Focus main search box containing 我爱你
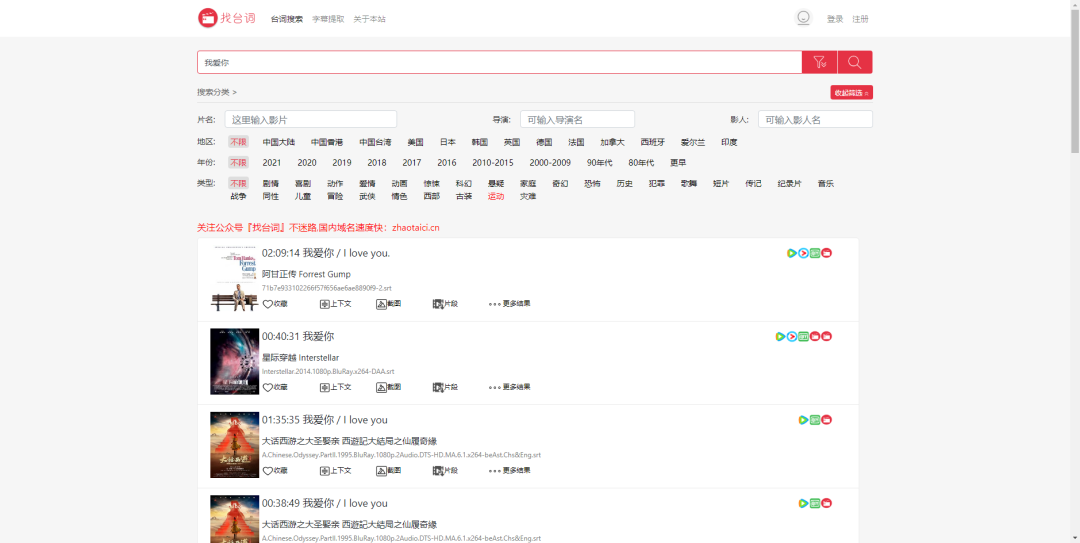The image size is (1080, 543). [499, 62]
